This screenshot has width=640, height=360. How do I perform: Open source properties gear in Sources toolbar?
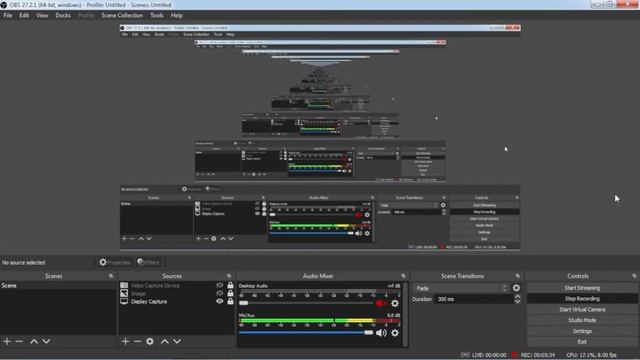[150, 341]
